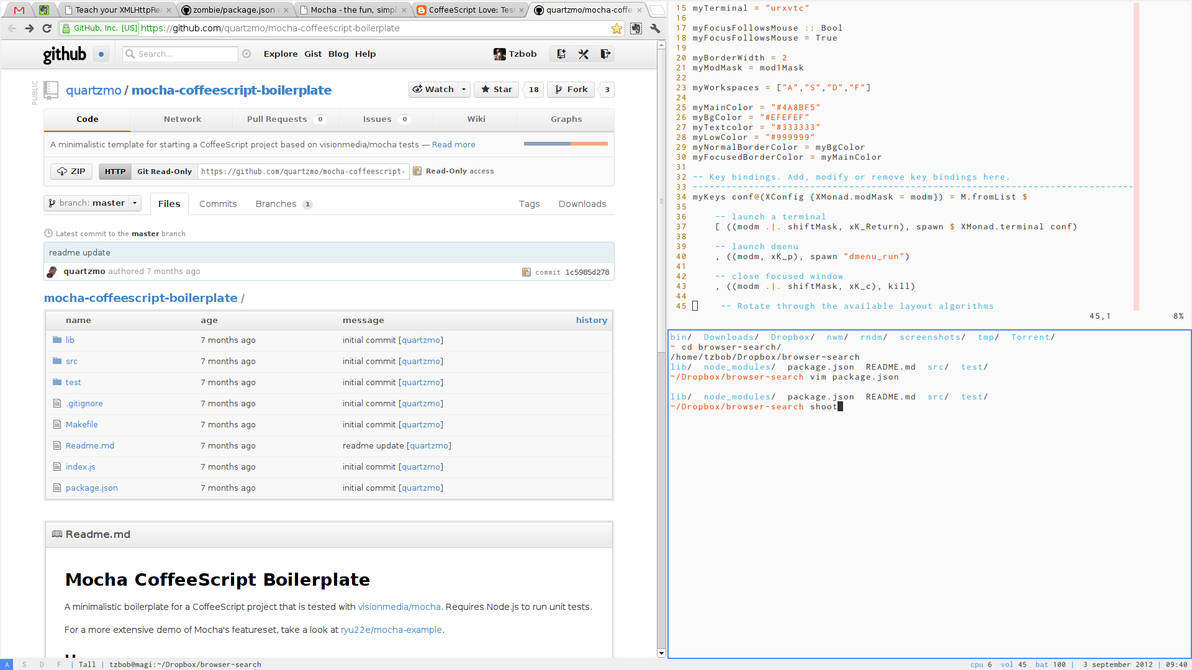The image size is (1192, 670).
Task: Select HTTP clone protocol
Action: (115, 171)
